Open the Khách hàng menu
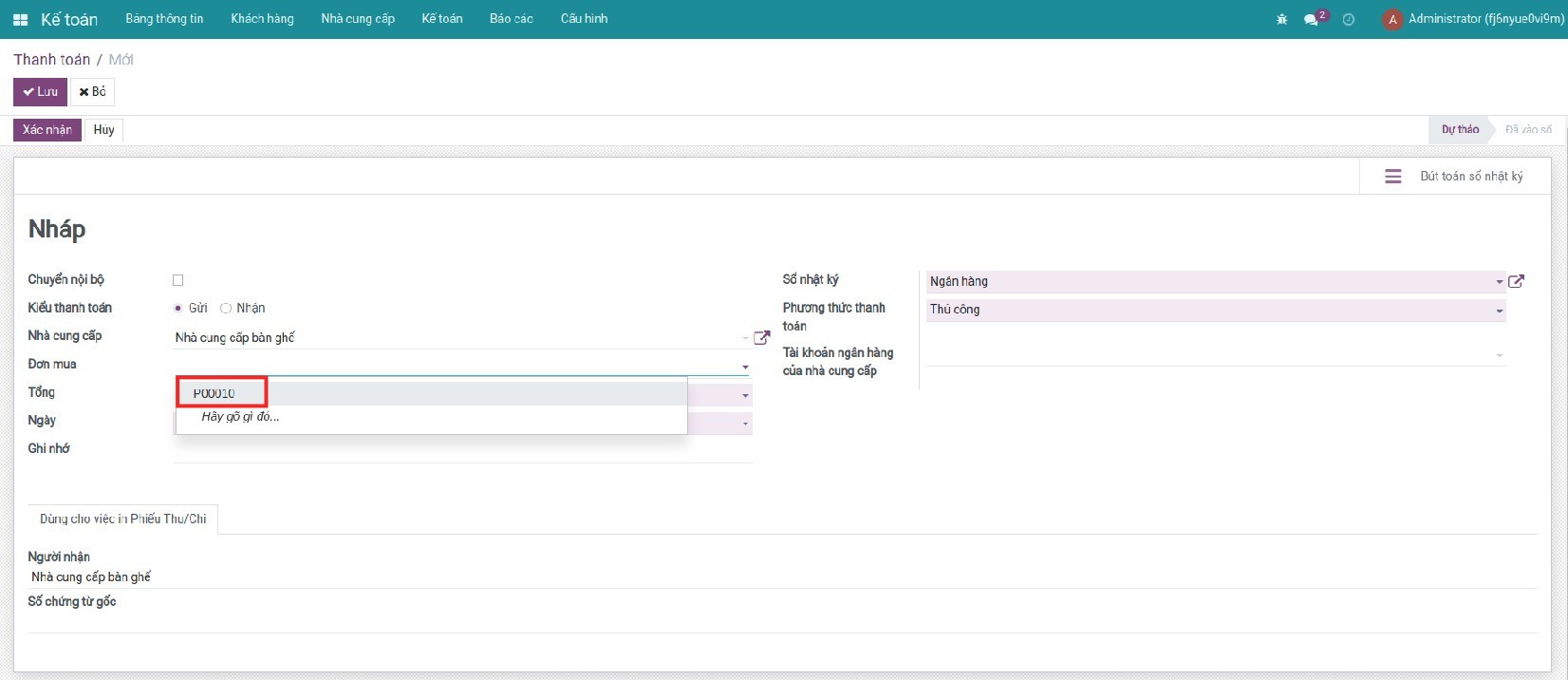 [x=262, y=19]
